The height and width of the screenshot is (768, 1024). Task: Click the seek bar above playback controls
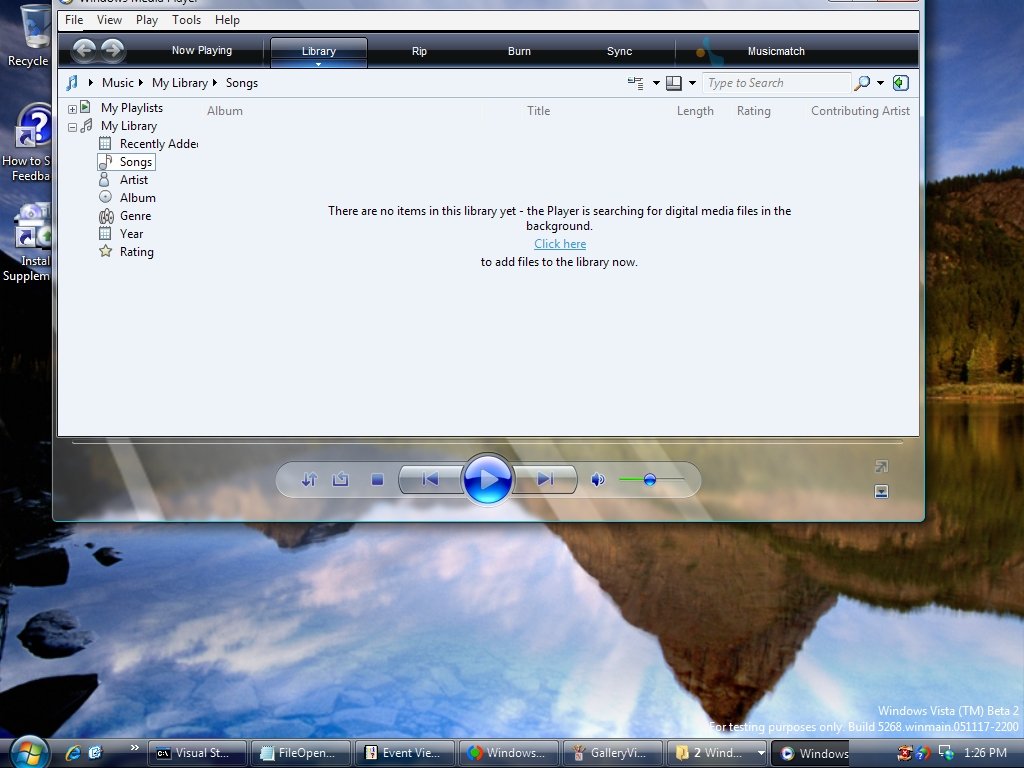[x=487, y=442]
